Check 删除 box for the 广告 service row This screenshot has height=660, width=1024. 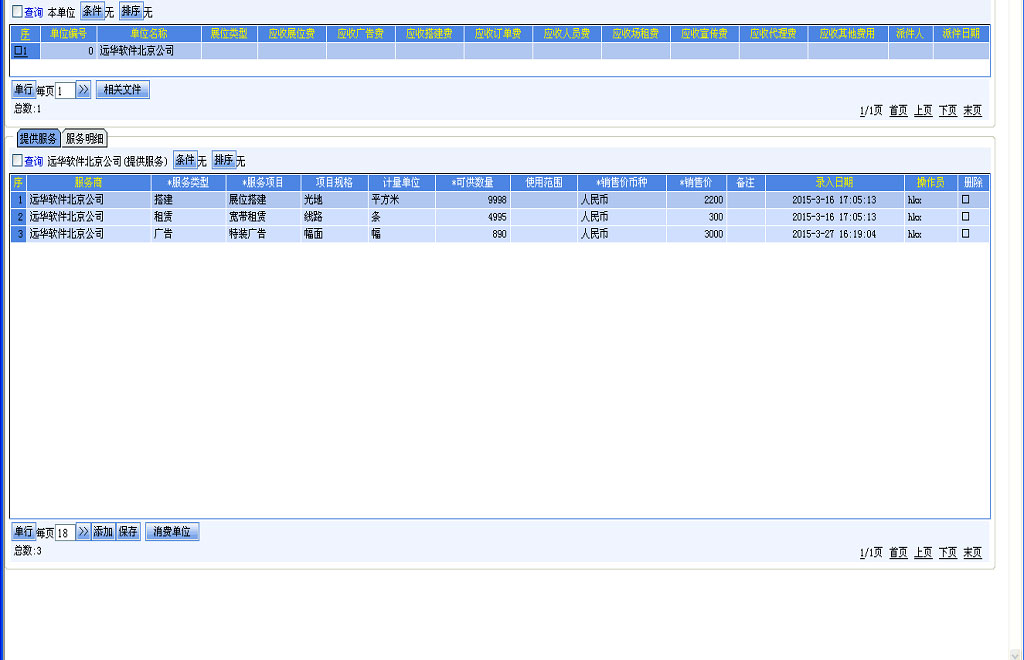click(965, 234)
